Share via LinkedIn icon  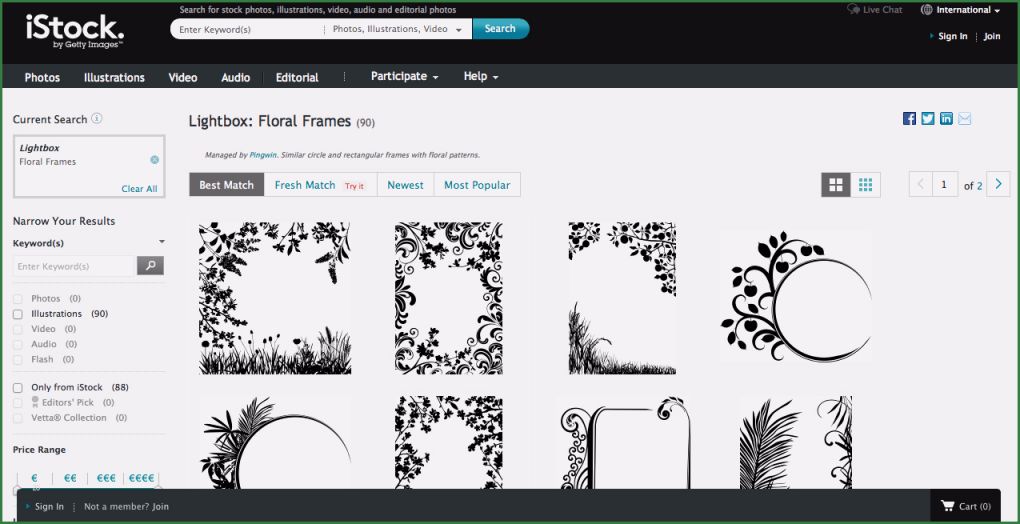(946, 119)
